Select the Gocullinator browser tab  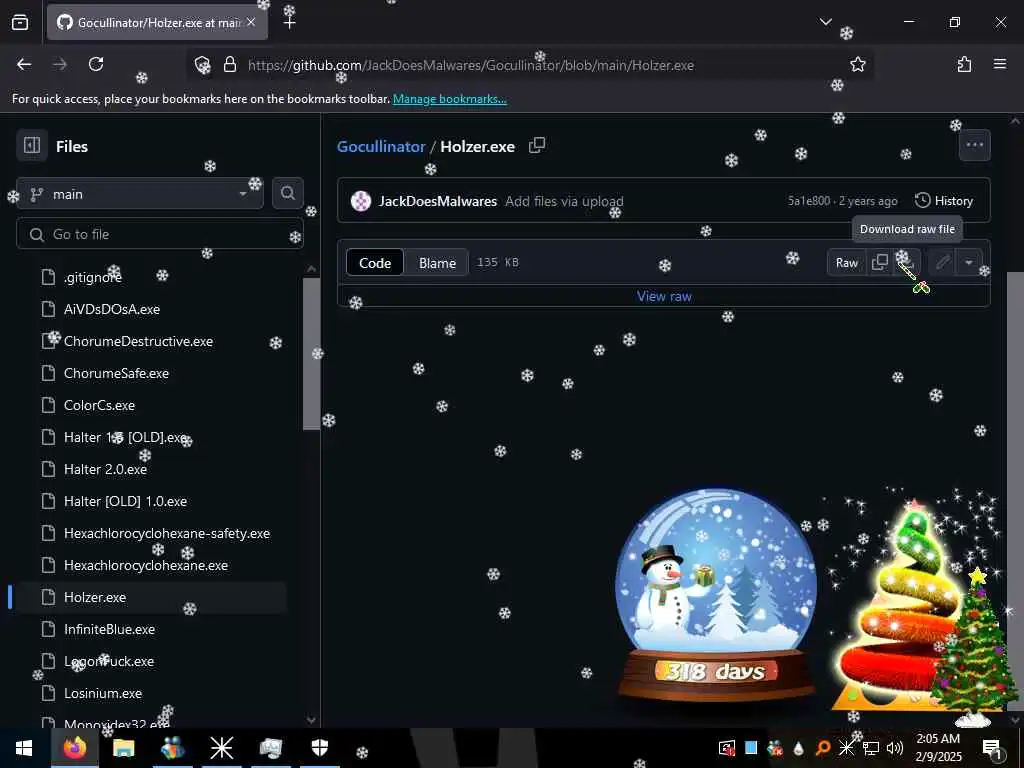157,22
